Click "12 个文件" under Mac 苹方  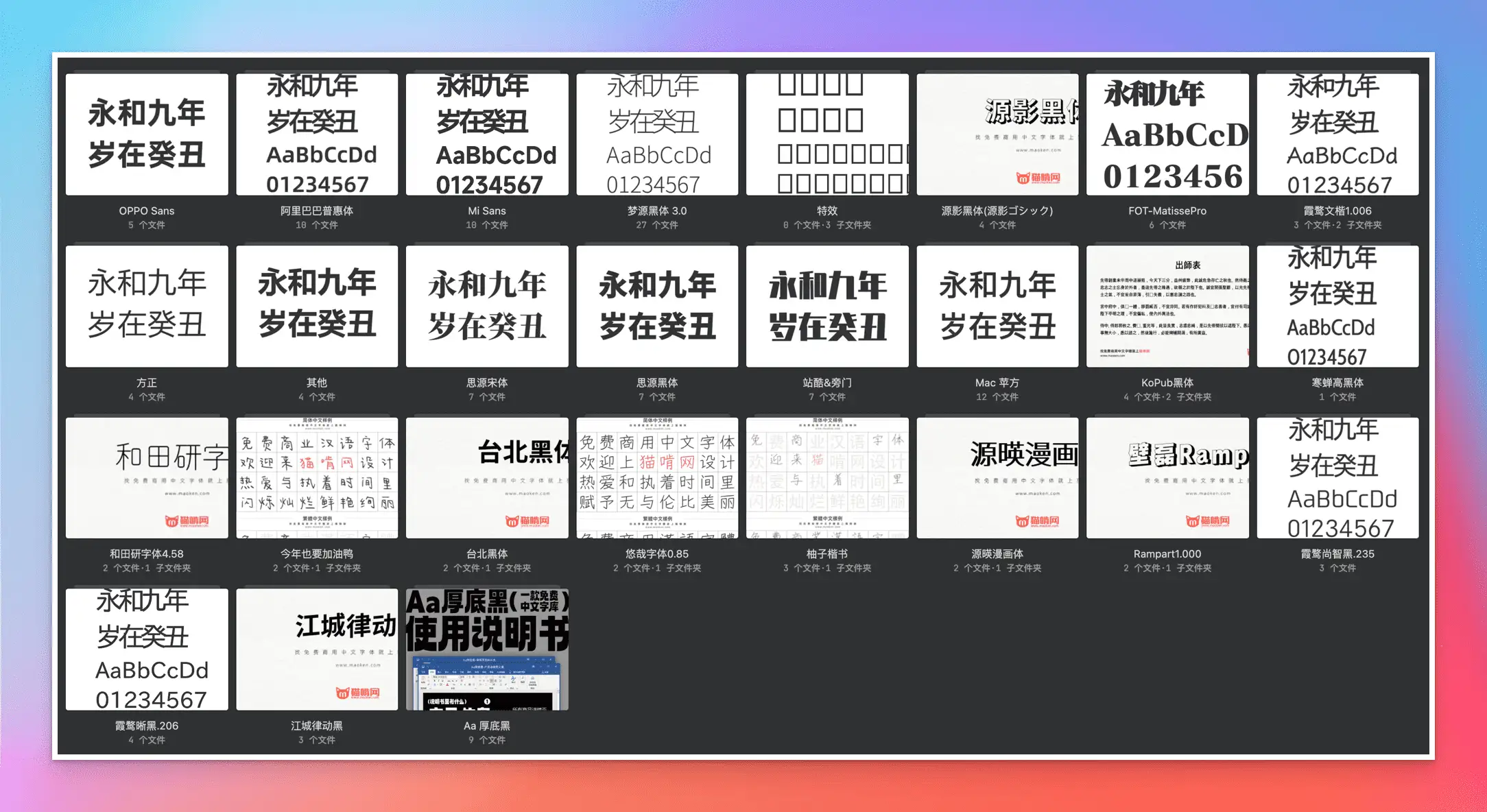[997, 397]
